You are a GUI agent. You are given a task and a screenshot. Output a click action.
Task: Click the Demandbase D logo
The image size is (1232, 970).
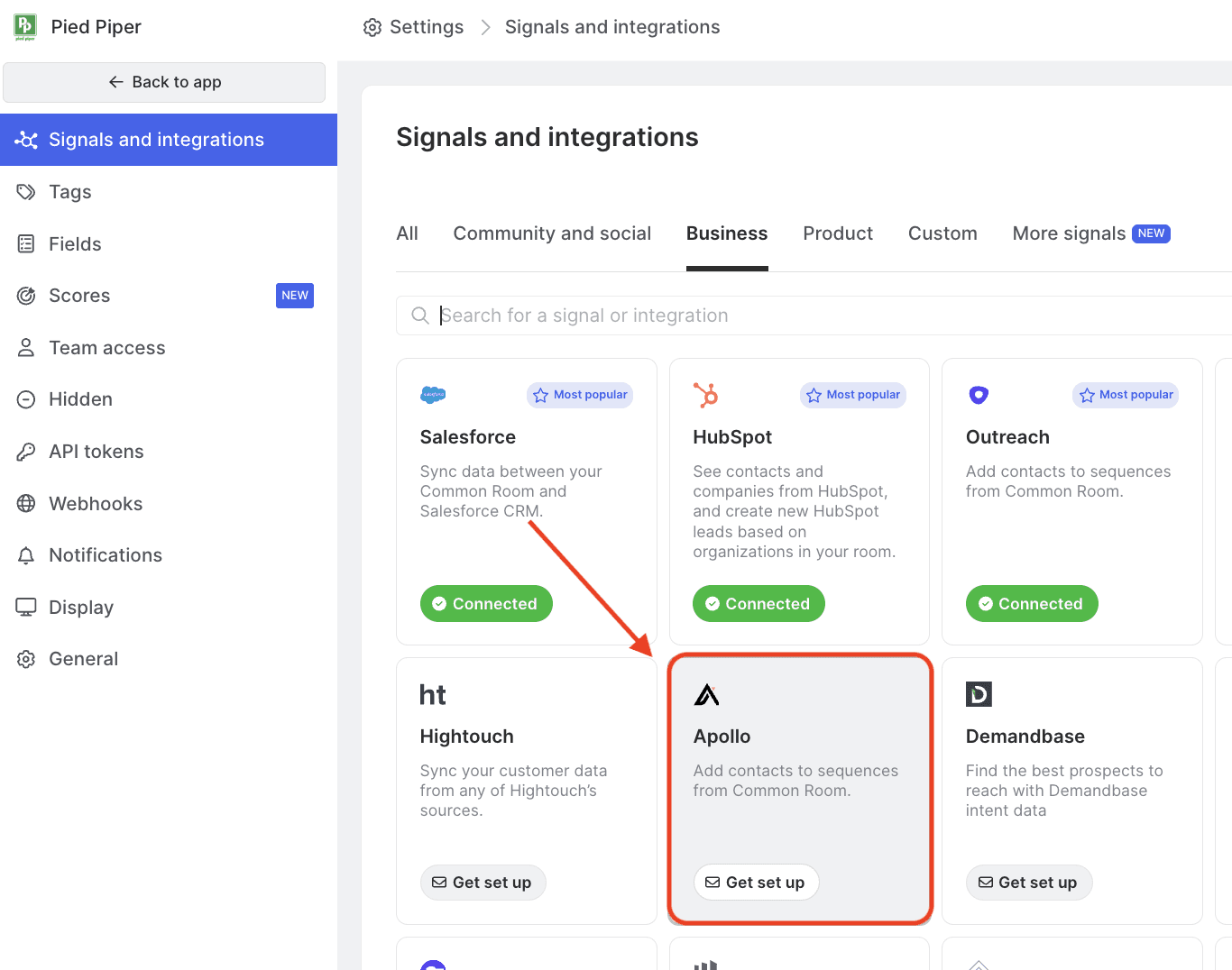coord(979,694)
